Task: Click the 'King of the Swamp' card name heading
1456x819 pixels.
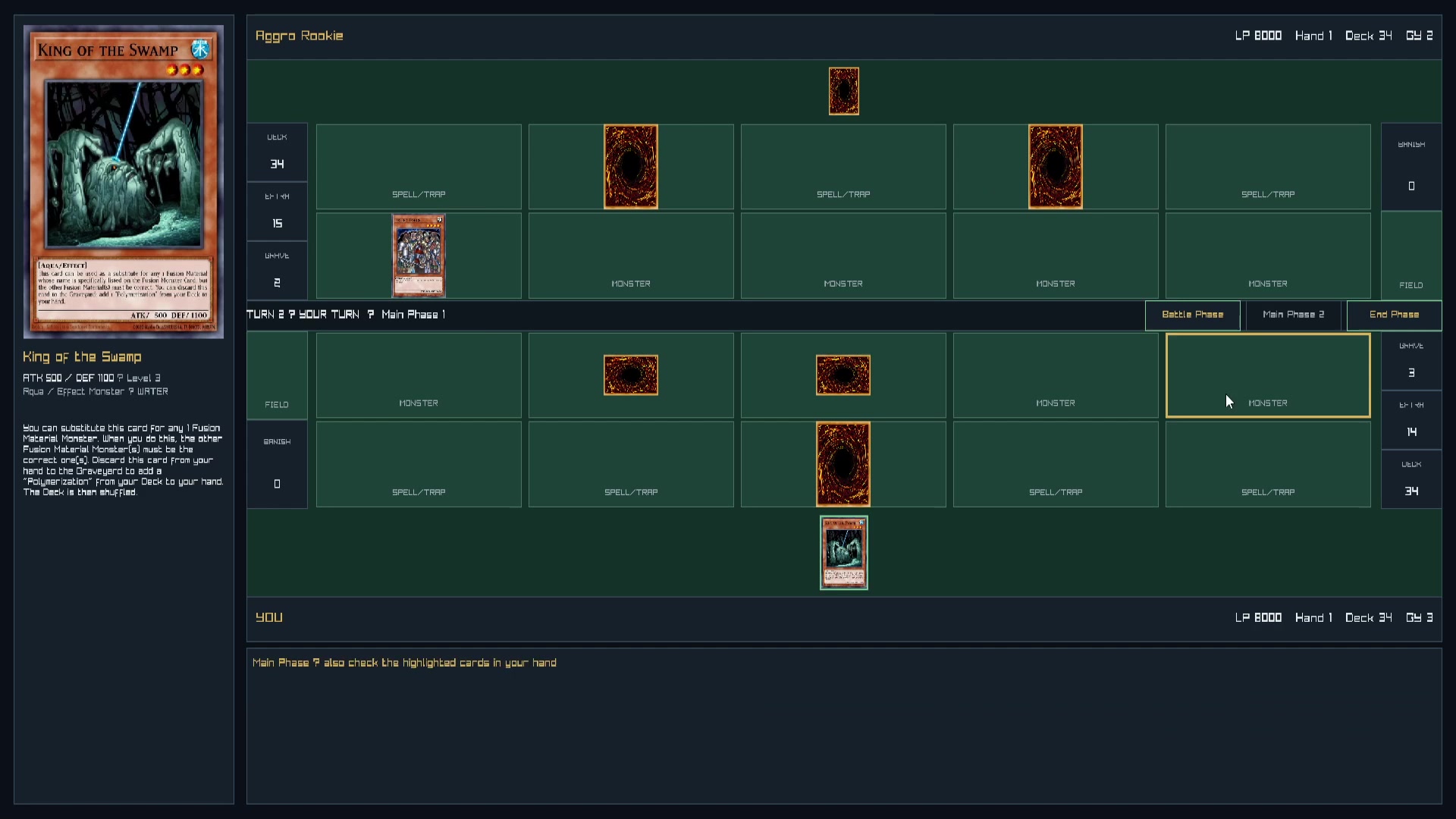Action: 82,356
